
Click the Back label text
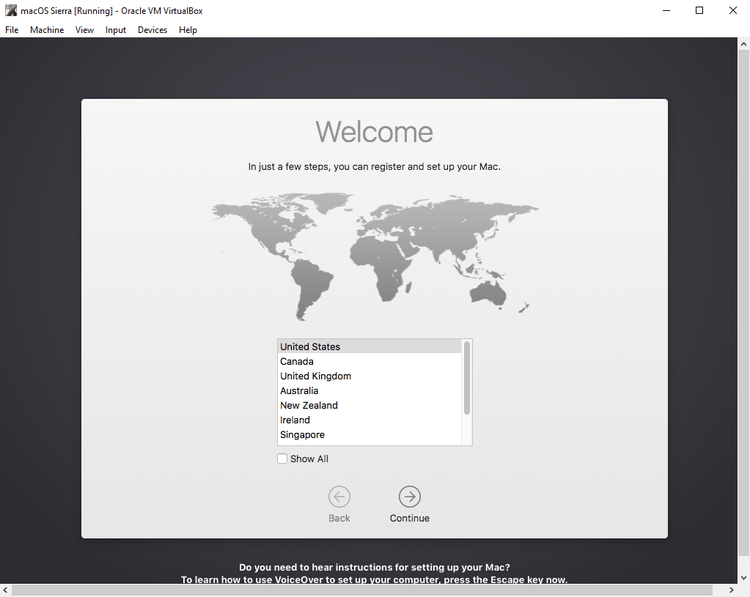(339, 518)
